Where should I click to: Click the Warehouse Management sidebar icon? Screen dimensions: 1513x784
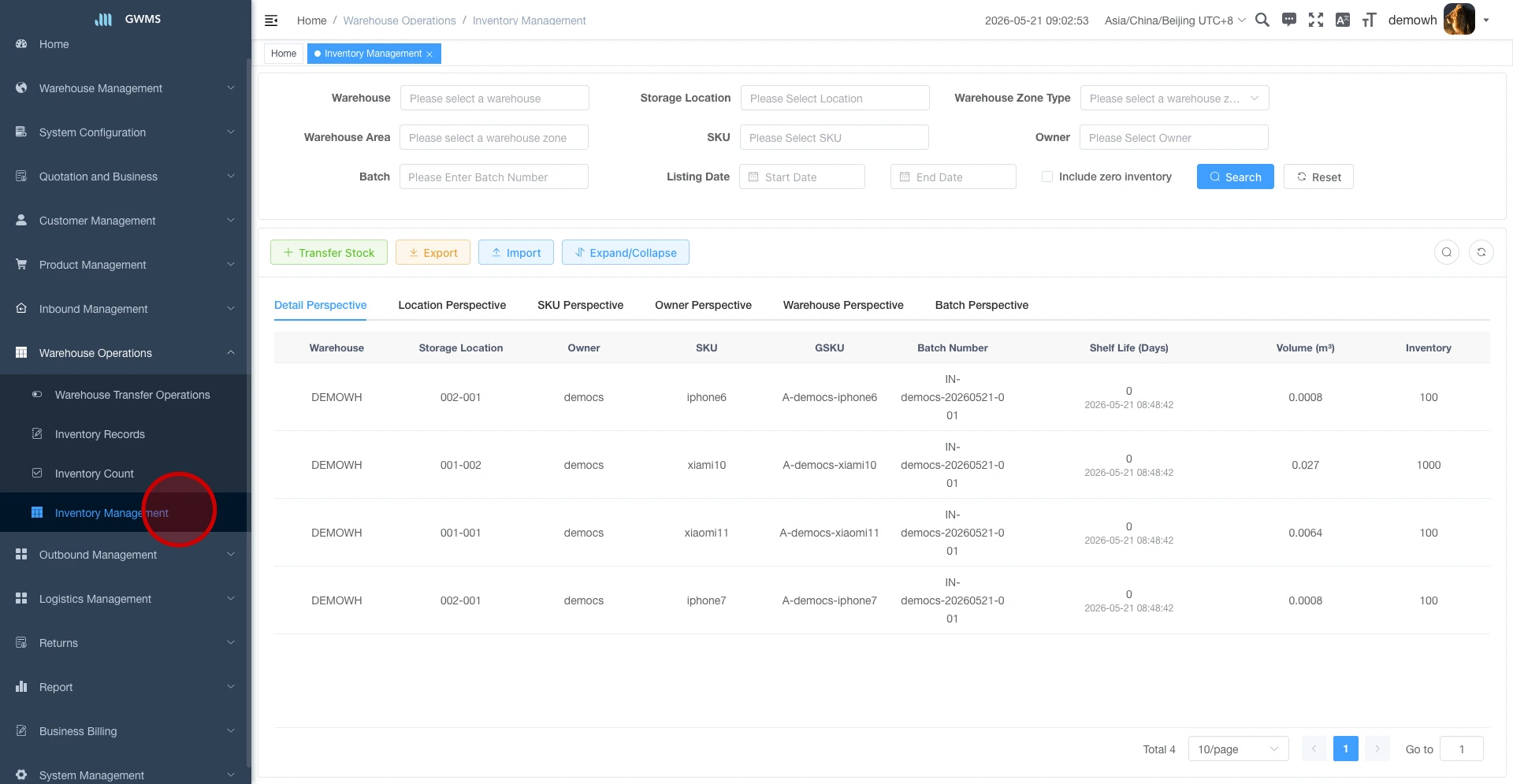click(21, 88)
